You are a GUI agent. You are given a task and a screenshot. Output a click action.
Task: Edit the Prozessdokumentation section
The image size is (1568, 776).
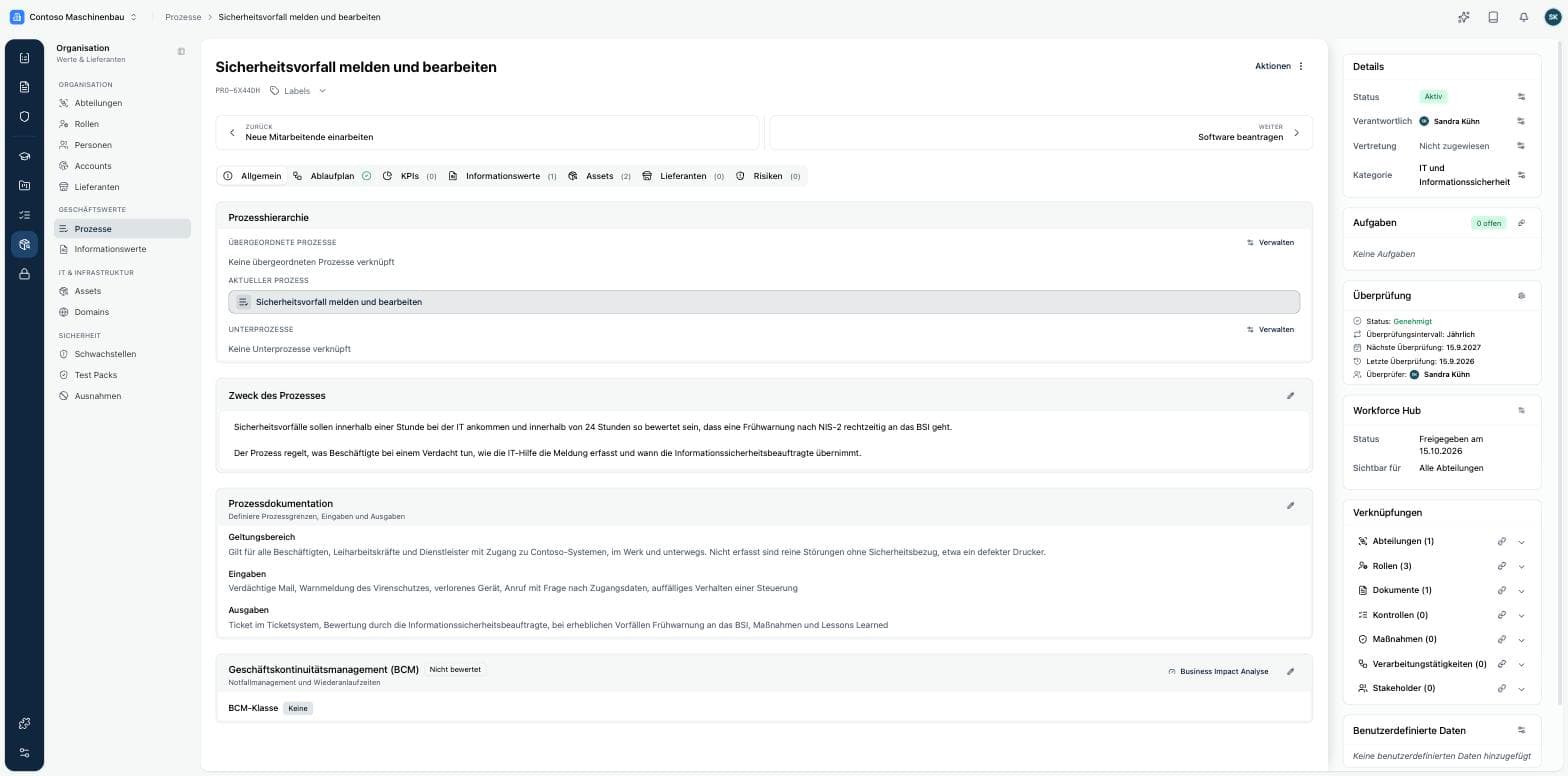[1290, 506]
